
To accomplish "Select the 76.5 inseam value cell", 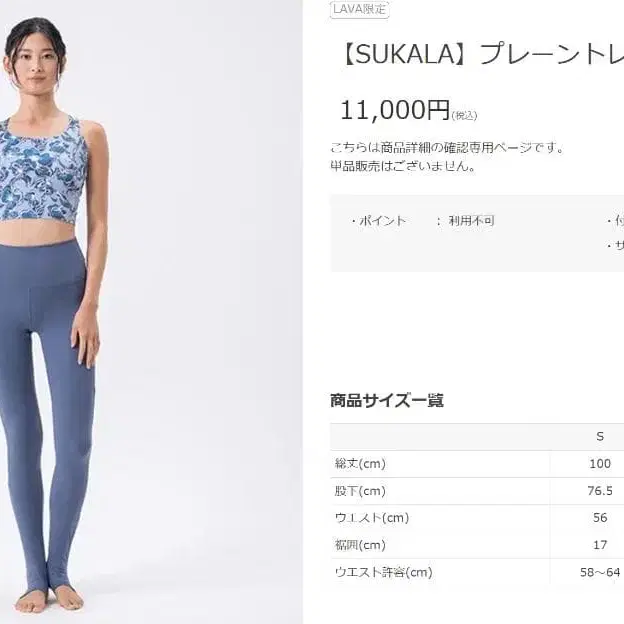I will [600, 491].
